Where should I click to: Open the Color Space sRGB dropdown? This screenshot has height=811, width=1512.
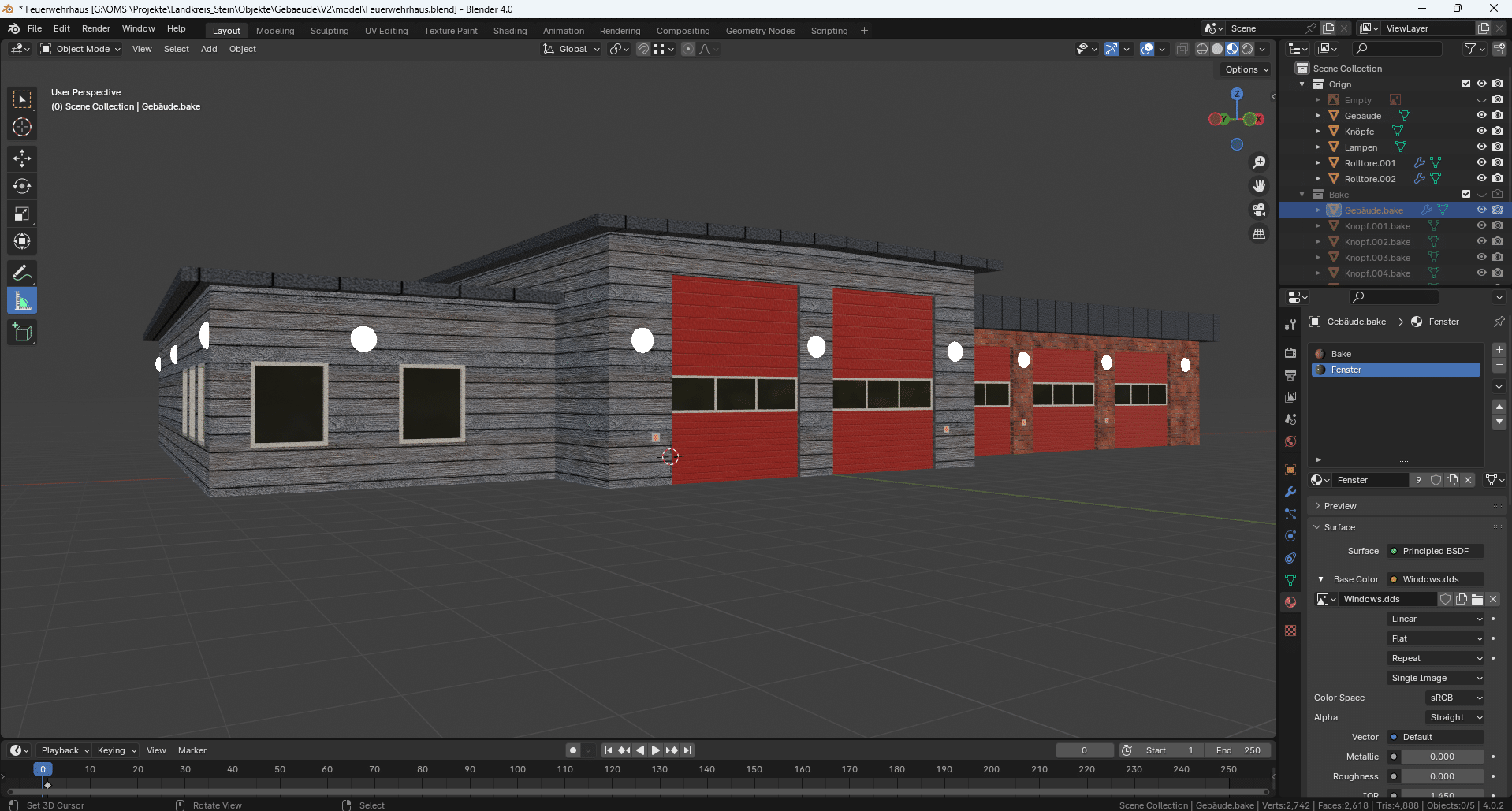click(1455, 698)
